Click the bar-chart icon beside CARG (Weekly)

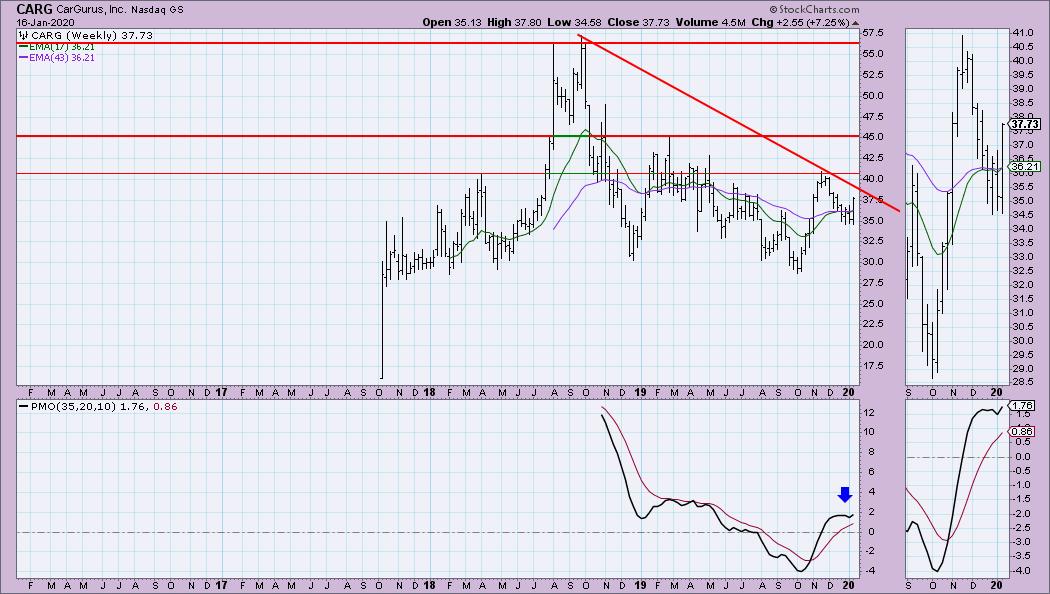click(23, 35)
